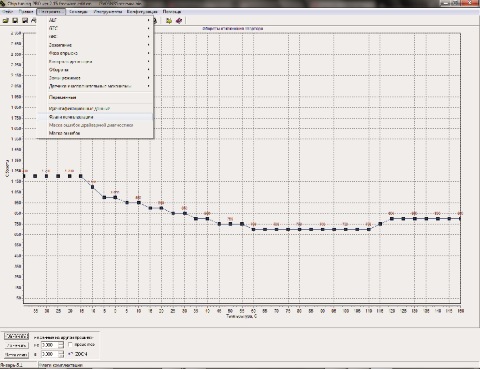Click the yellow-green icon in the toolbar

point(169,21)
